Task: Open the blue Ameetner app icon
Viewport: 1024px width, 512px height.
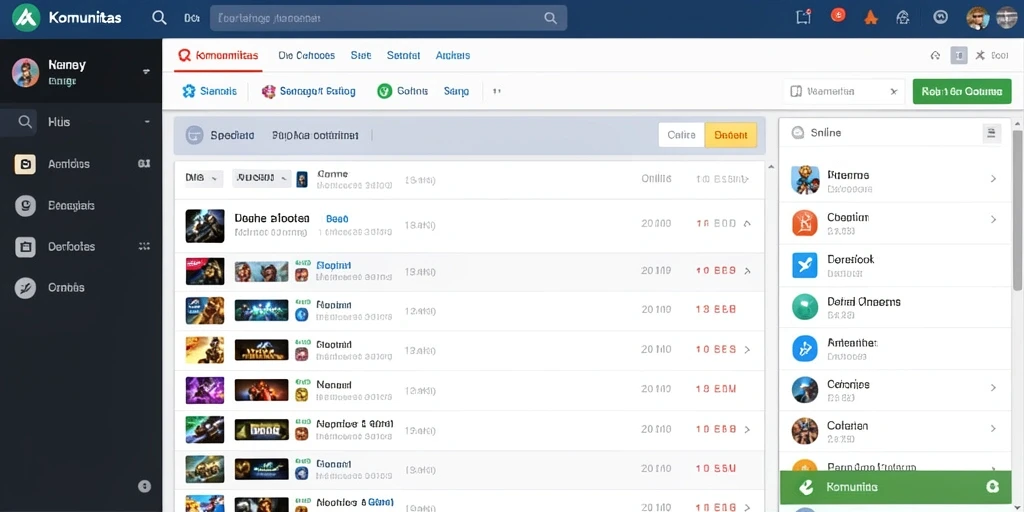Action: pyautogui.click(x=805, y=348)
